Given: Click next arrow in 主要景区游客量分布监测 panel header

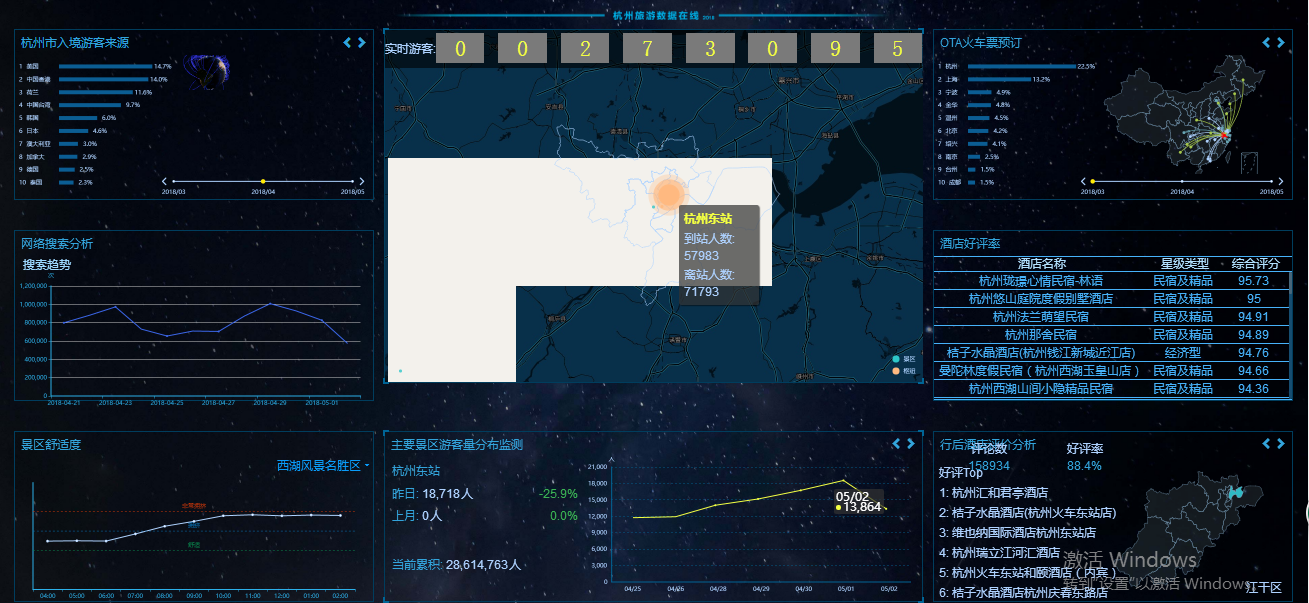Looking at the screenshot, I should pyautogui.click(x=910, y=444).
